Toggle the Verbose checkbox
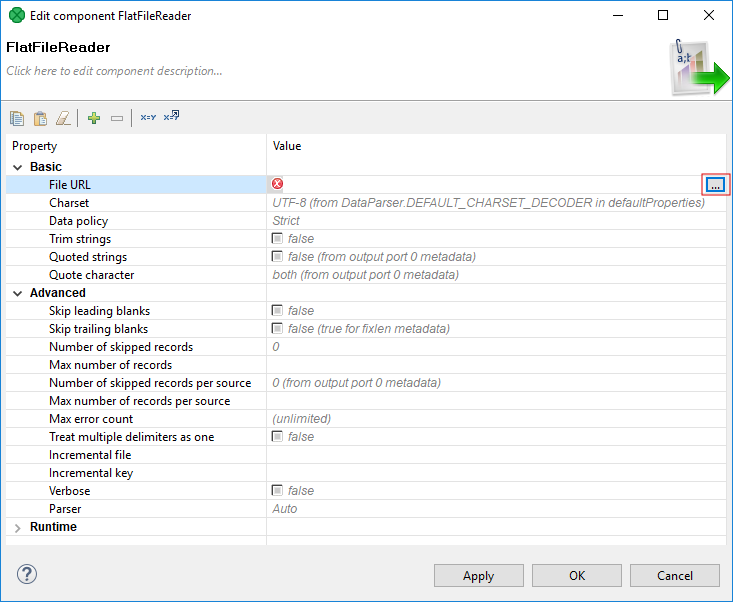This screenshot has width=733, height=602. (x=278, y=491)
